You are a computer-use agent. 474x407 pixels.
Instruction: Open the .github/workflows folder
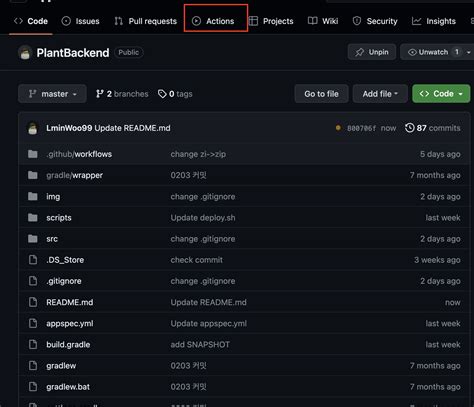point(79,154)
